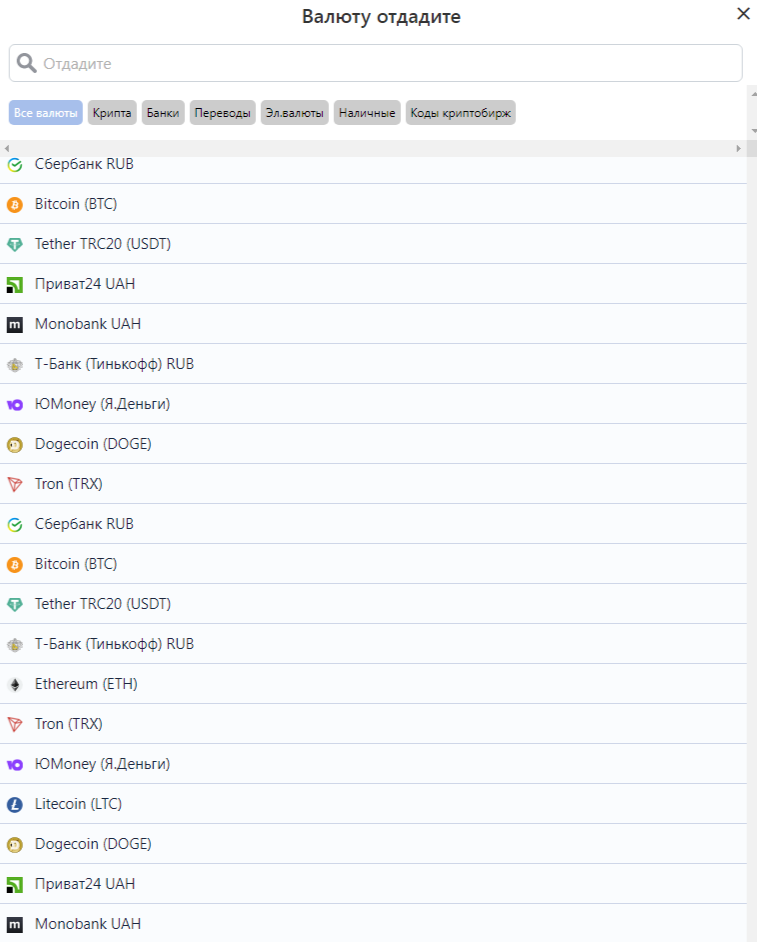Click the Ethereum diamond icon
Screen dimensions: 757x942
tap(15, 684)
